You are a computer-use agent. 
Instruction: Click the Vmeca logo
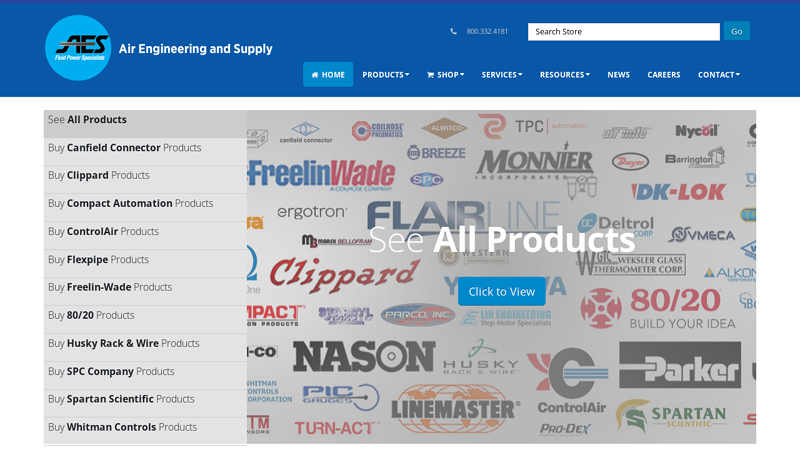click(x=702, y=235)
